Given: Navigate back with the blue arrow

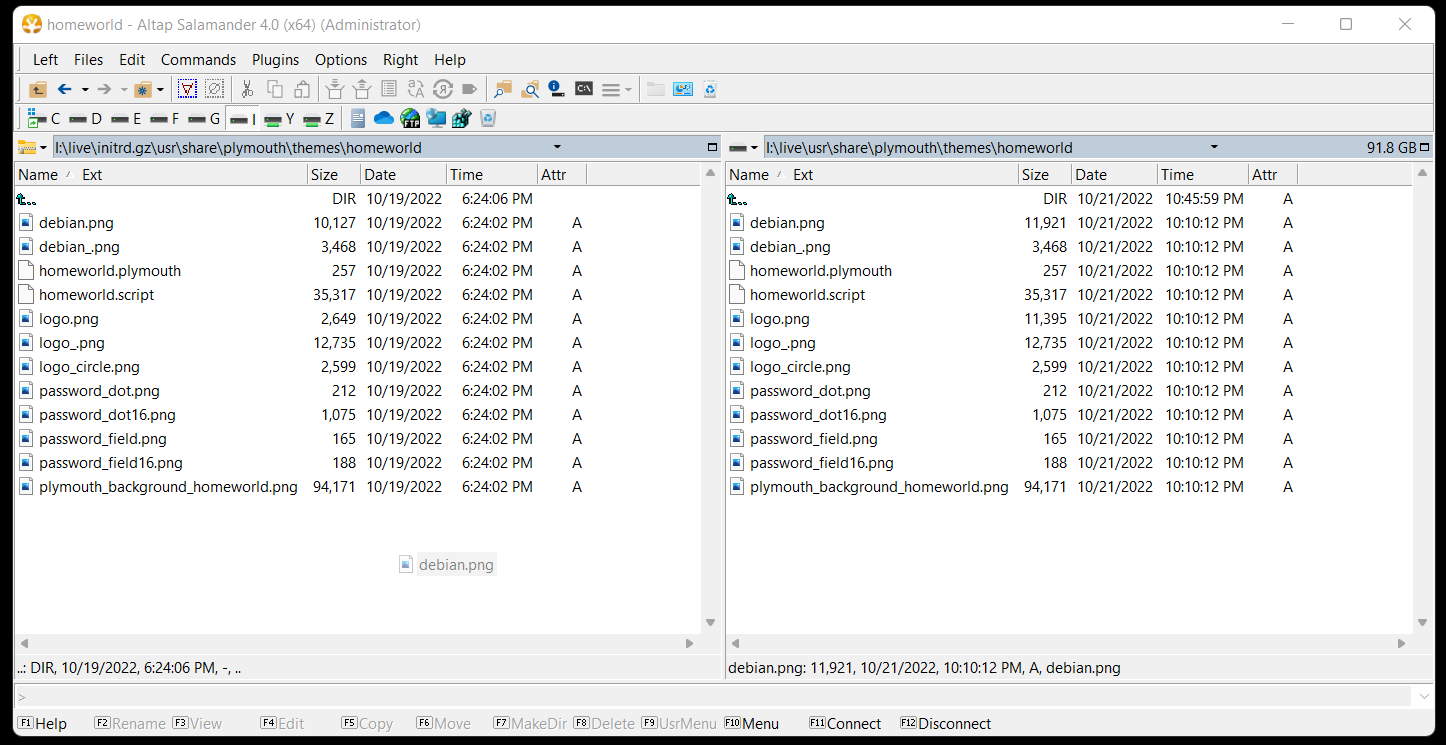Looking at the screenshot, I should (x=64, y=89).
